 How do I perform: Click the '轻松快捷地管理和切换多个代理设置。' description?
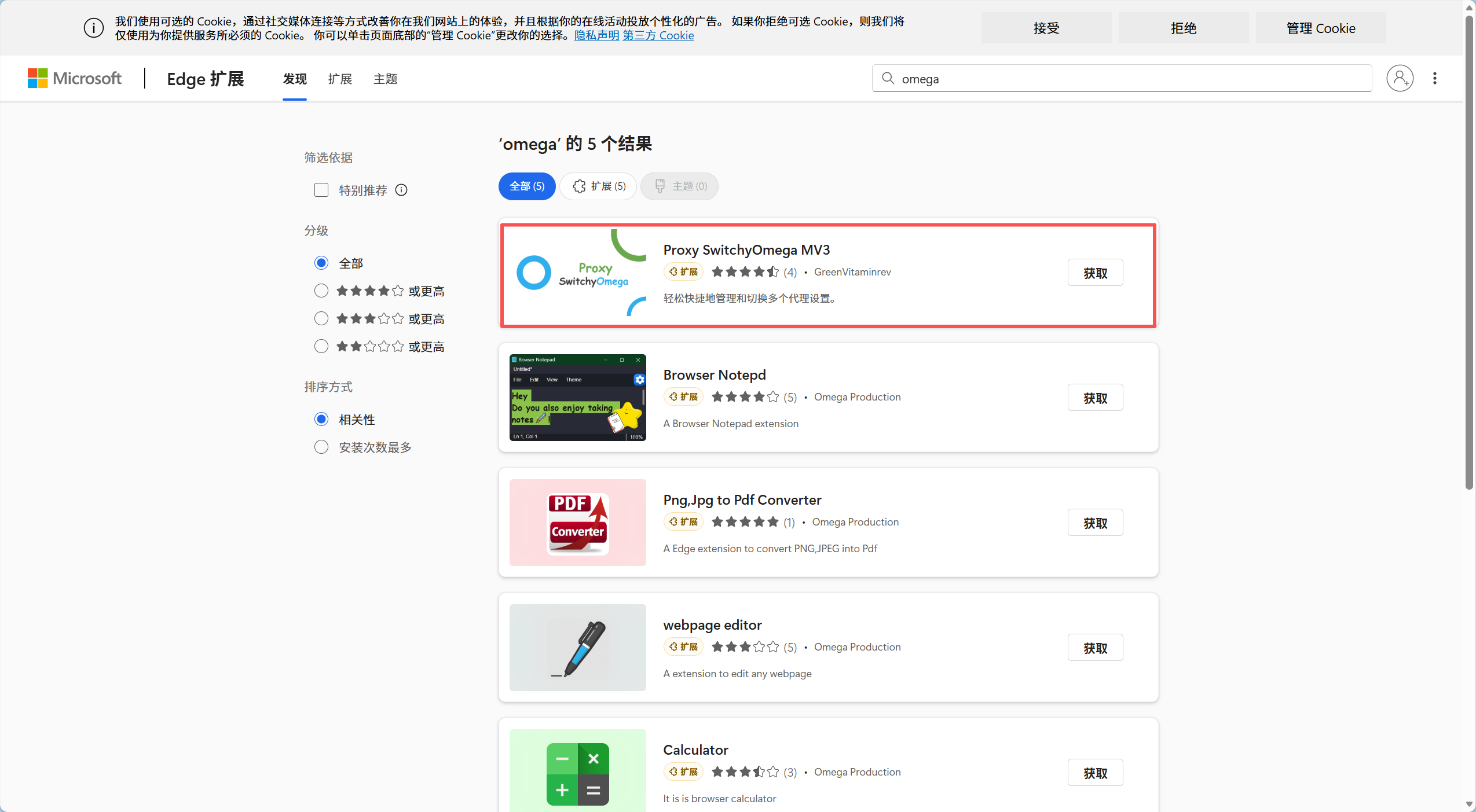(x=750, y=298)
